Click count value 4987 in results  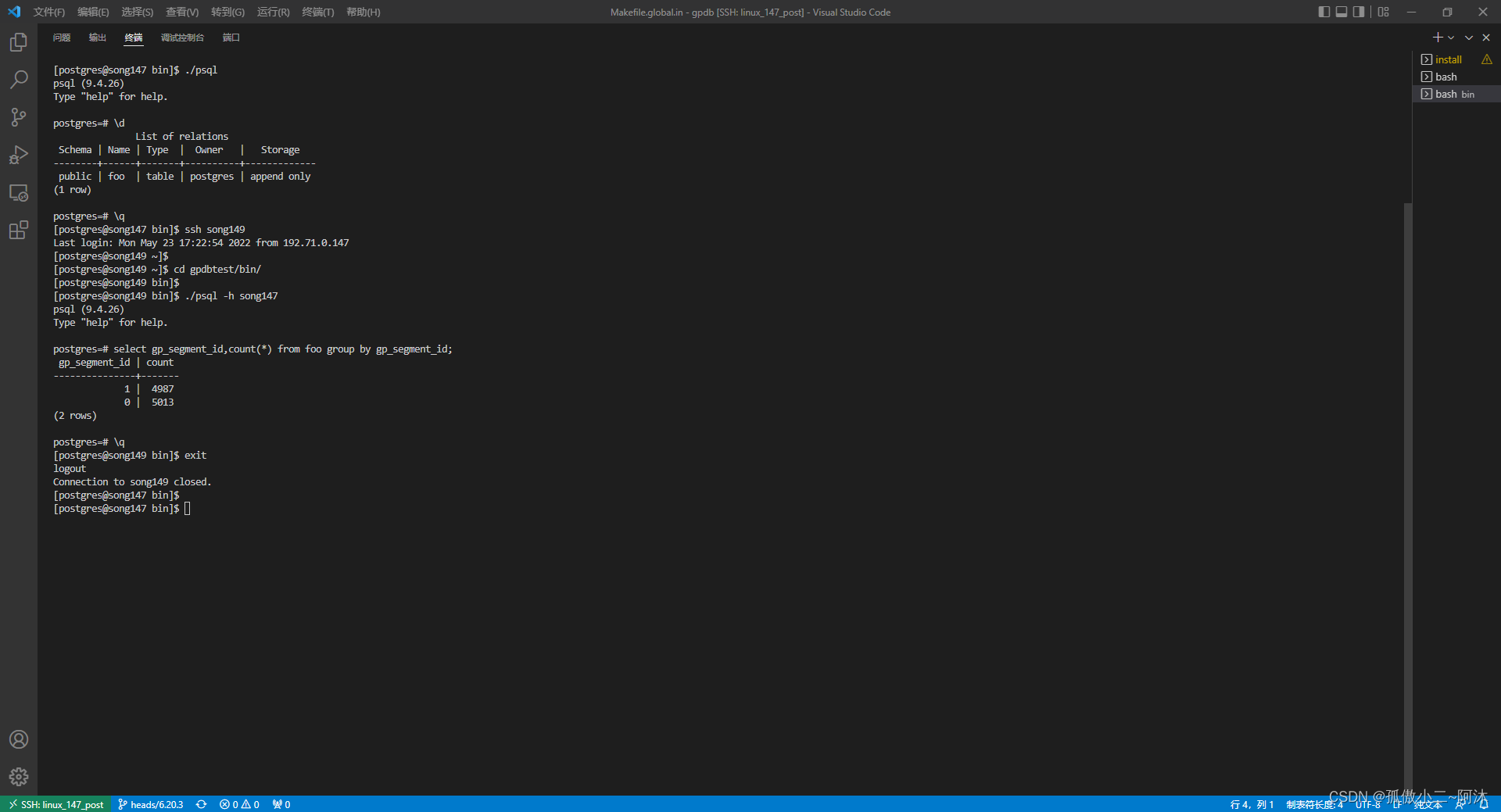tap(163, 389)
